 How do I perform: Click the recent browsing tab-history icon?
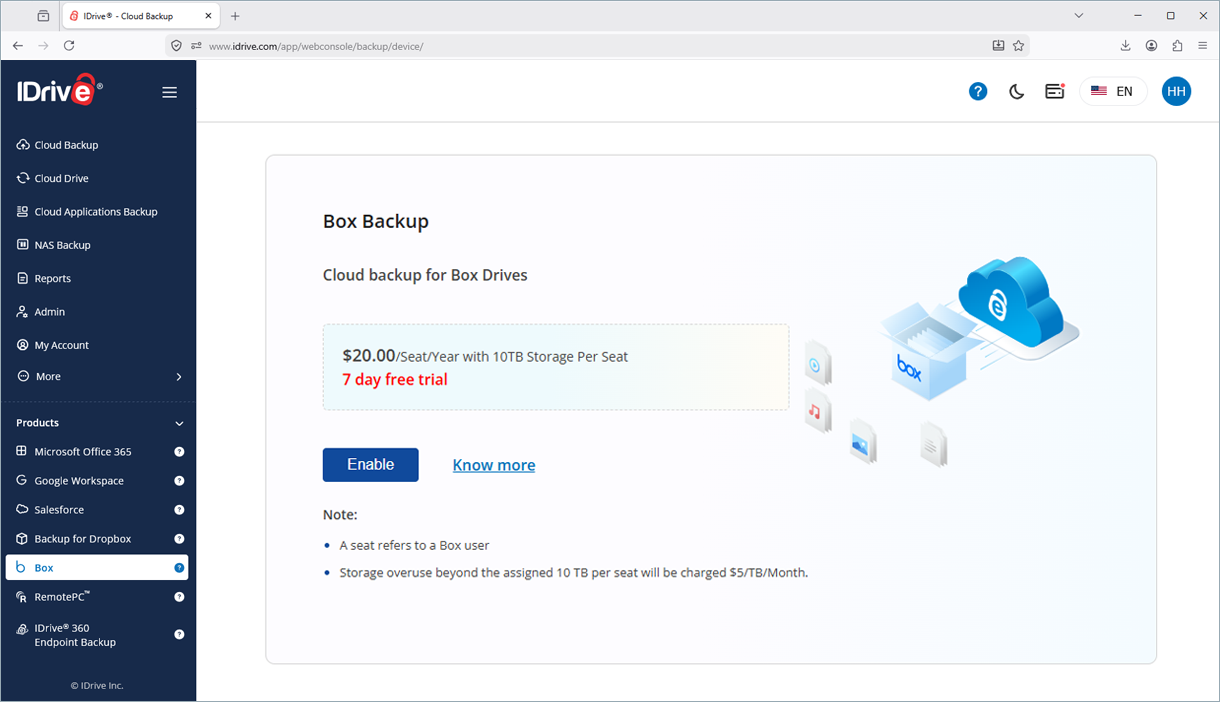[x=43, y=16]
